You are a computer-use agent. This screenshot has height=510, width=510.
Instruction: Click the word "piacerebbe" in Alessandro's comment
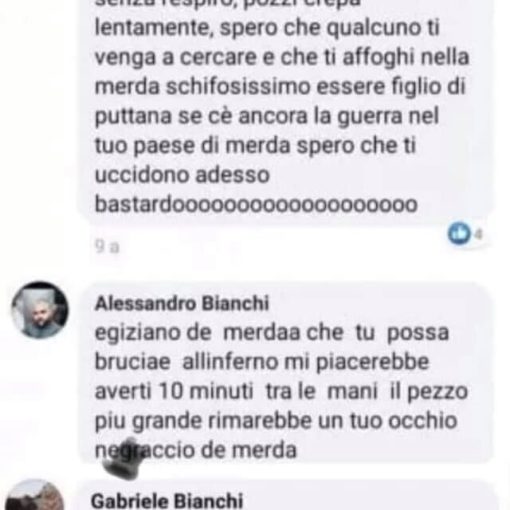[x=373, y=363]
